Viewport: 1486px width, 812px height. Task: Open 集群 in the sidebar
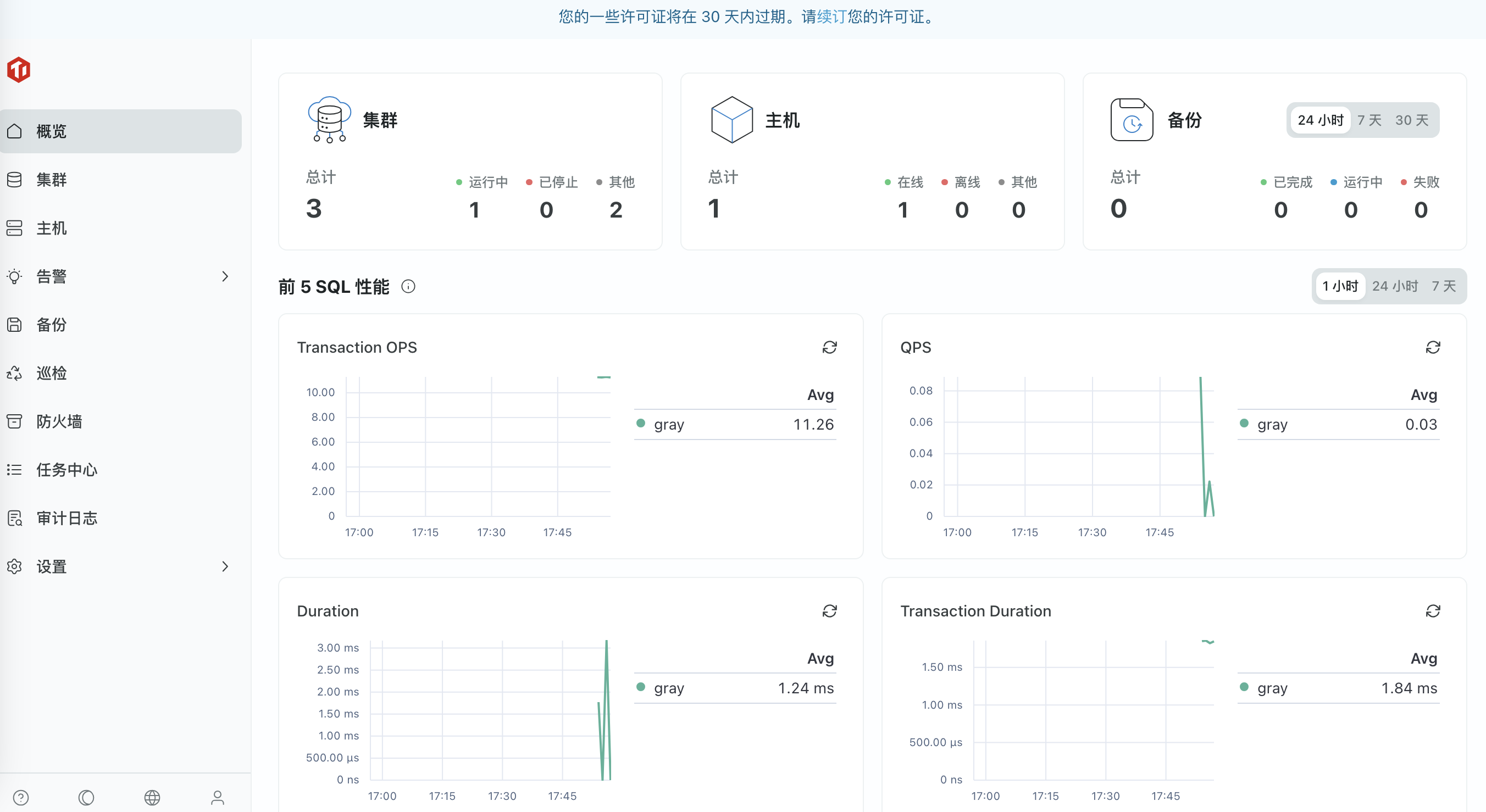[x=51, y=180]
